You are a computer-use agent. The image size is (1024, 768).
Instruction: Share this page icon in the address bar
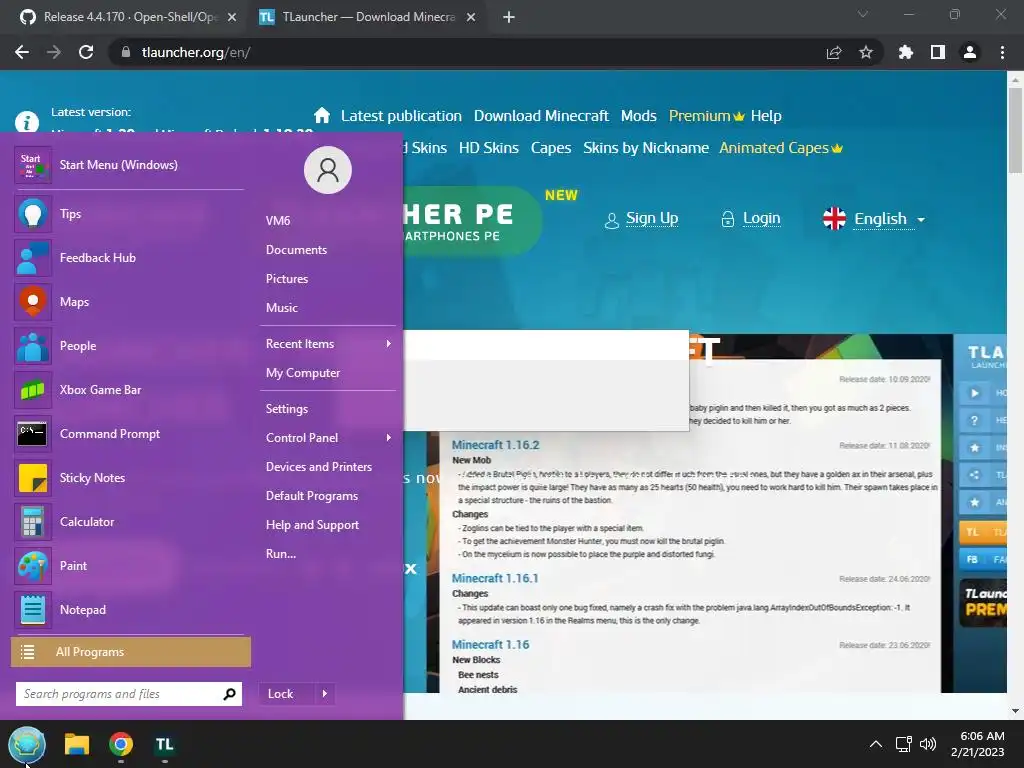click(834, 52)
